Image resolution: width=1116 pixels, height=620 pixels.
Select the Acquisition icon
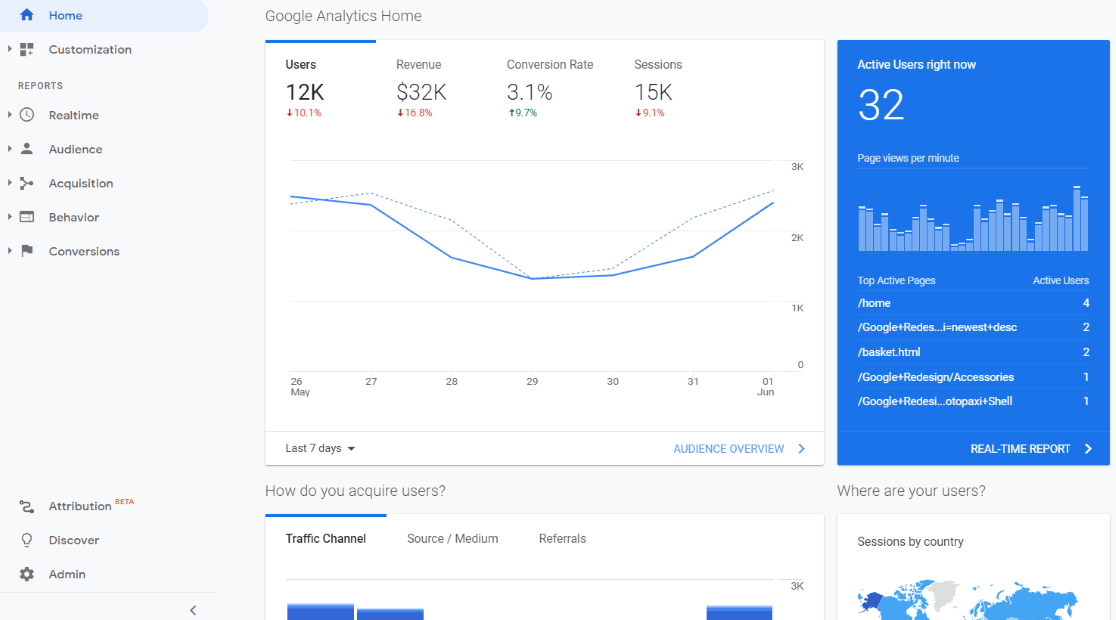pyautogui.click(x=27, y=183)
